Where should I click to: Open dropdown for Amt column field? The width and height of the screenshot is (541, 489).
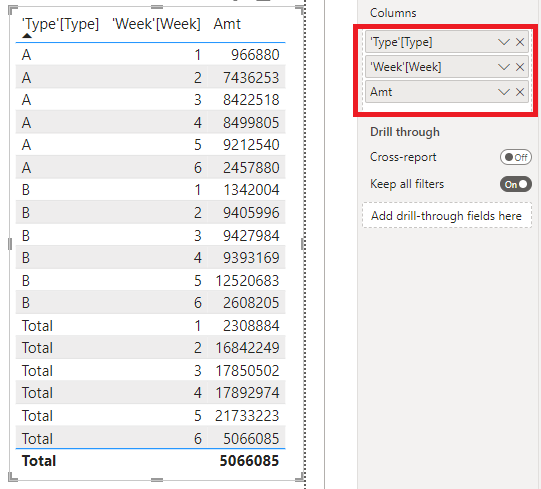click(504, 92)
